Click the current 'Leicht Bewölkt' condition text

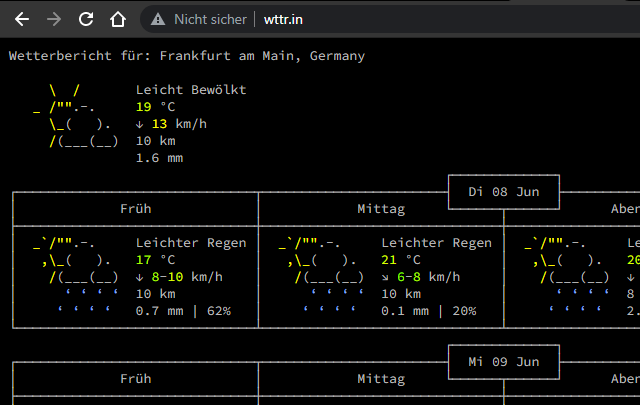click(x=191, y=89)
